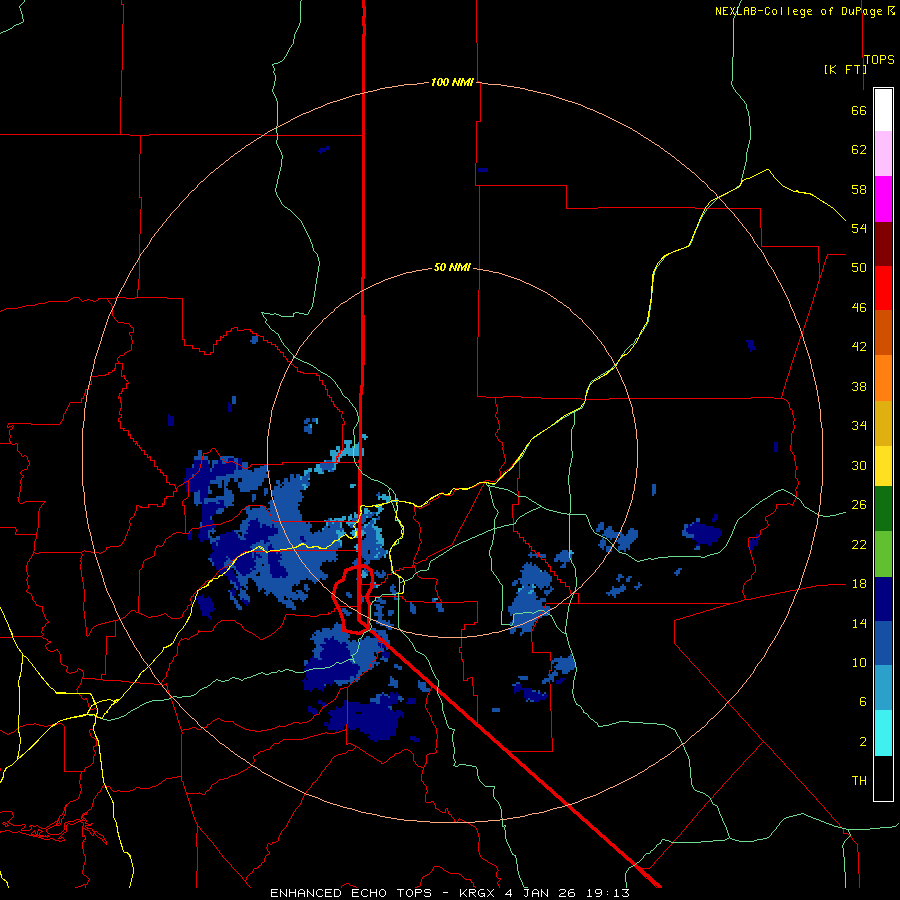
Task: Click the "38" legend value
Action: coord(859,386)
